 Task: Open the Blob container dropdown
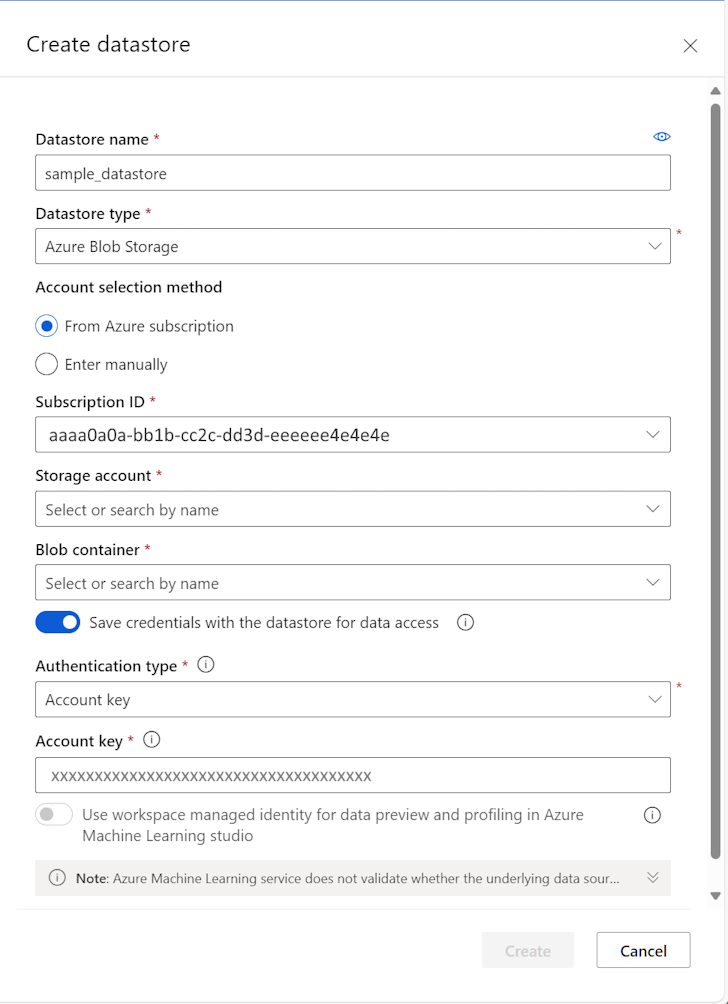[x=352, y=583]
